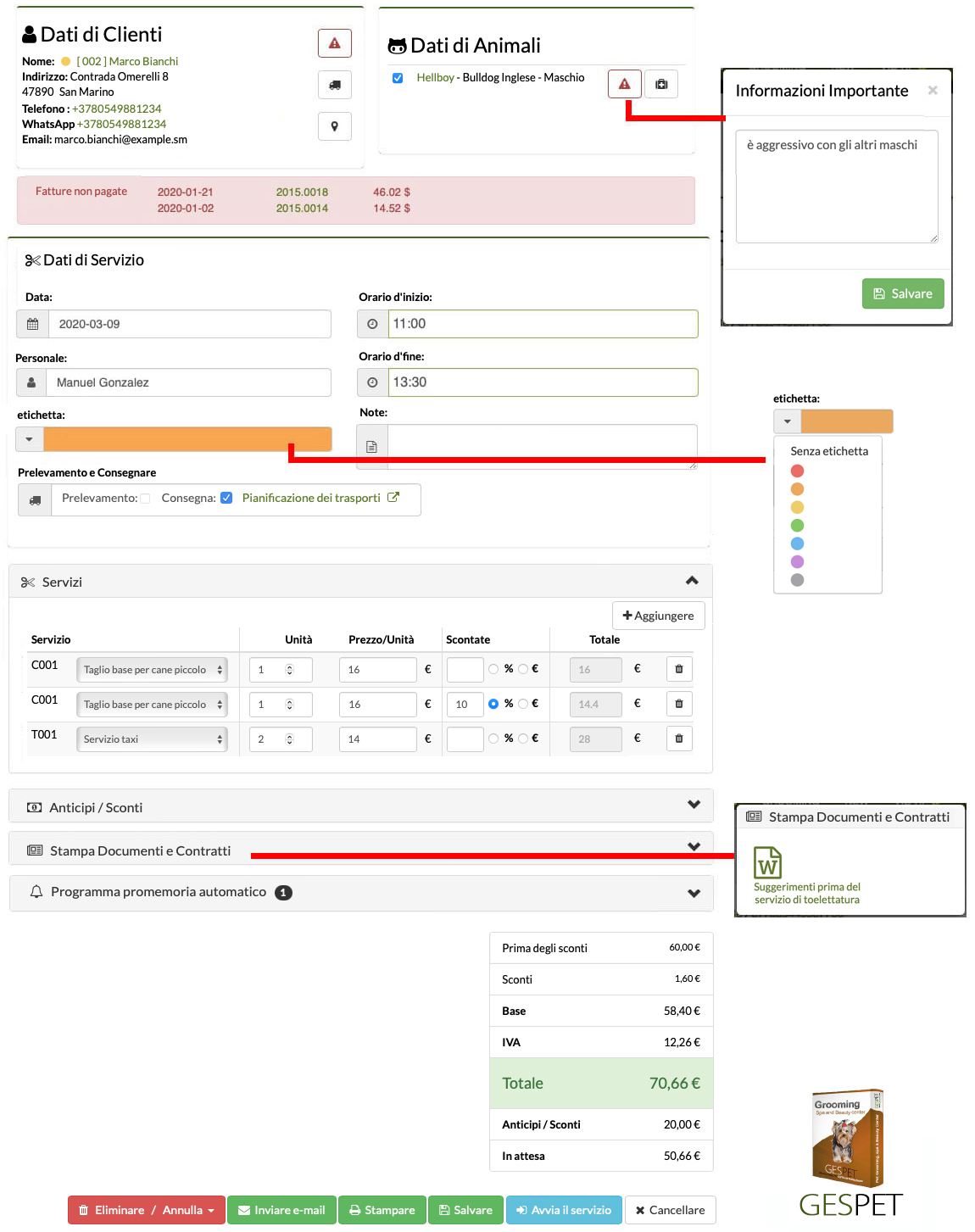Click the clock icon beside start time 11:00
Image resolution: width=975 pixels, height=1232 pixels.
[372, 324]
